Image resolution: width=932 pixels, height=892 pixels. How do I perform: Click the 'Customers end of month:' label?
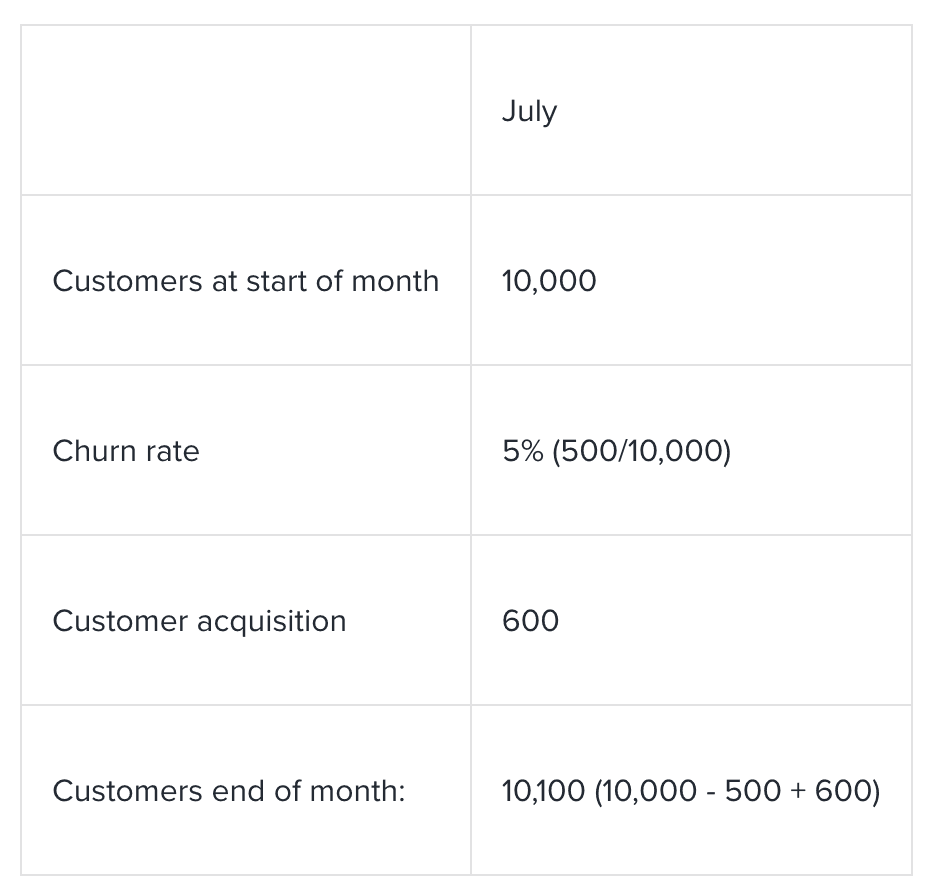tap(229, 791)
